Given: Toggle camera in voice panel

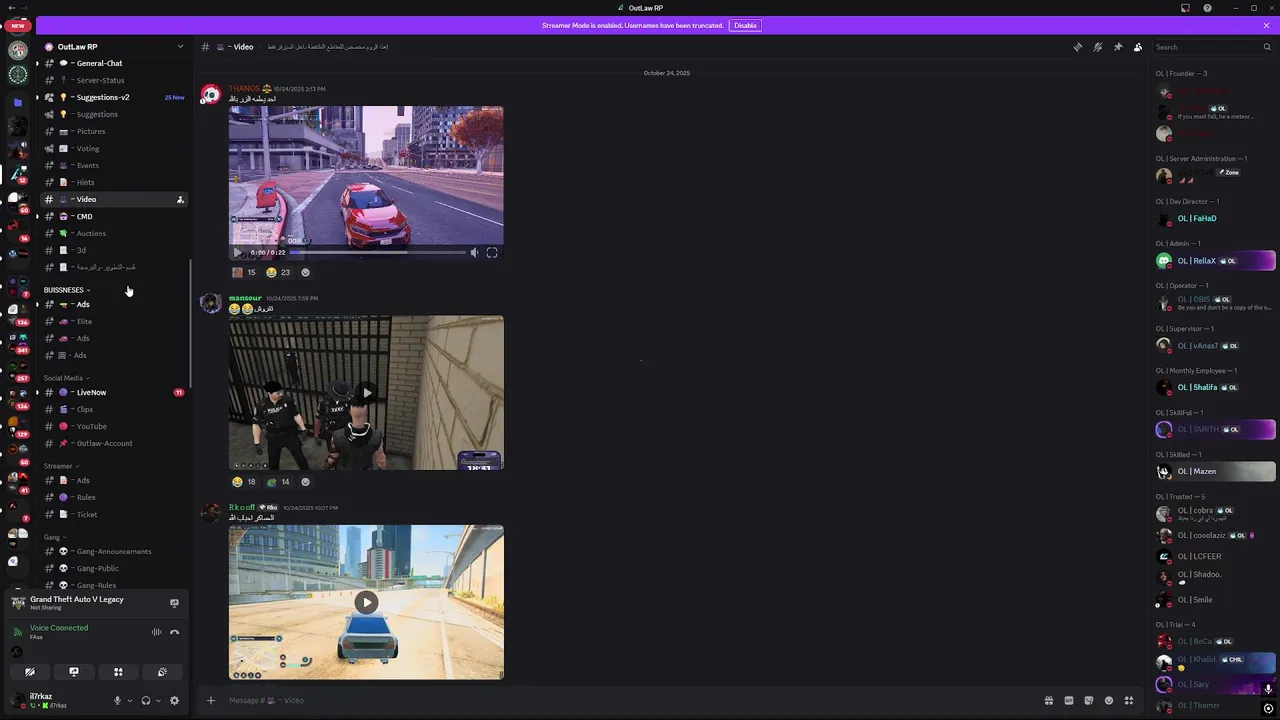Looking at the screenshot, I should 30,672.
